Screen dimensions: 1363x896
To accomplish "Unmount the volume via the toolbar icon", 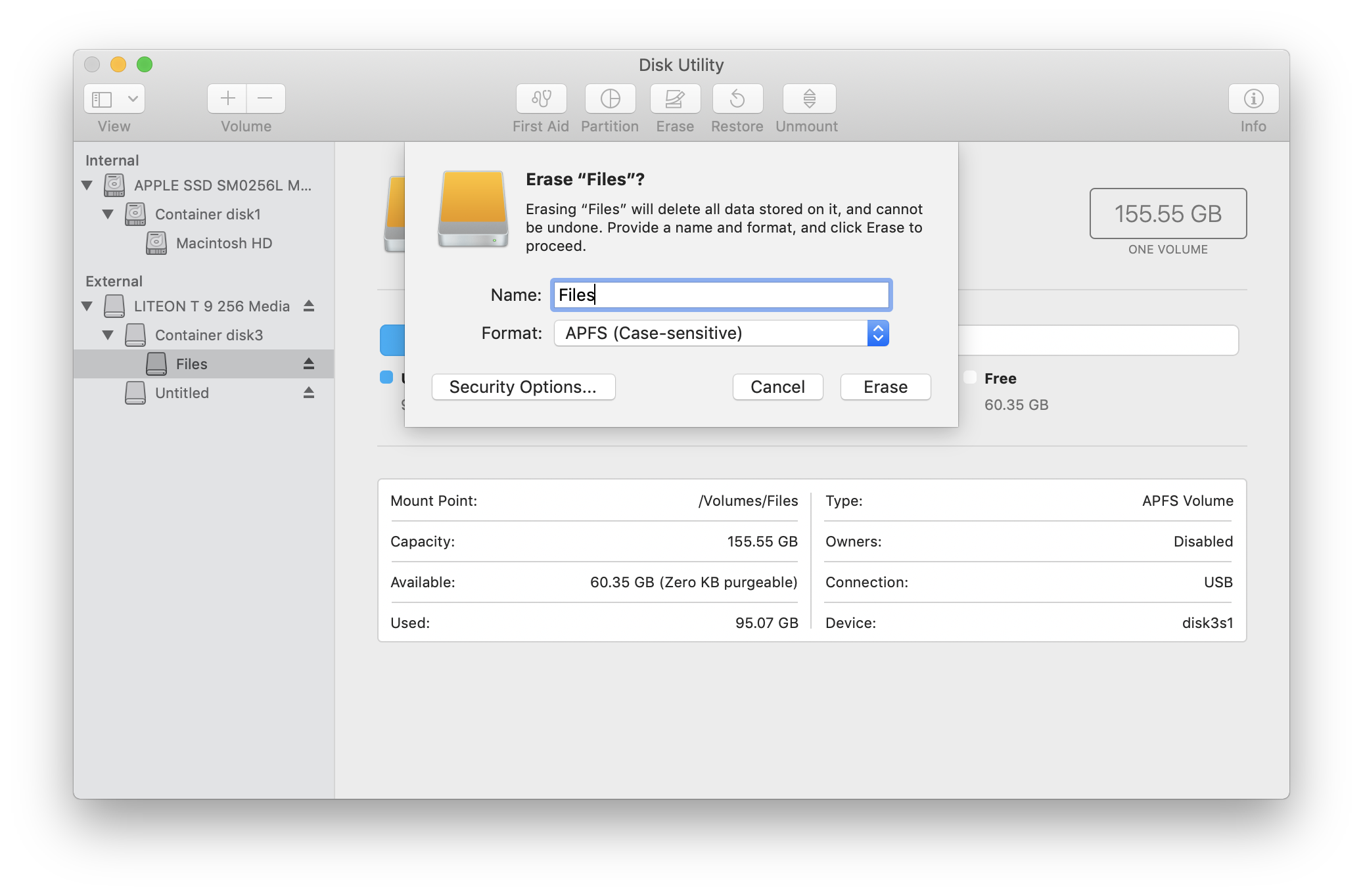I will pos(809,99).
